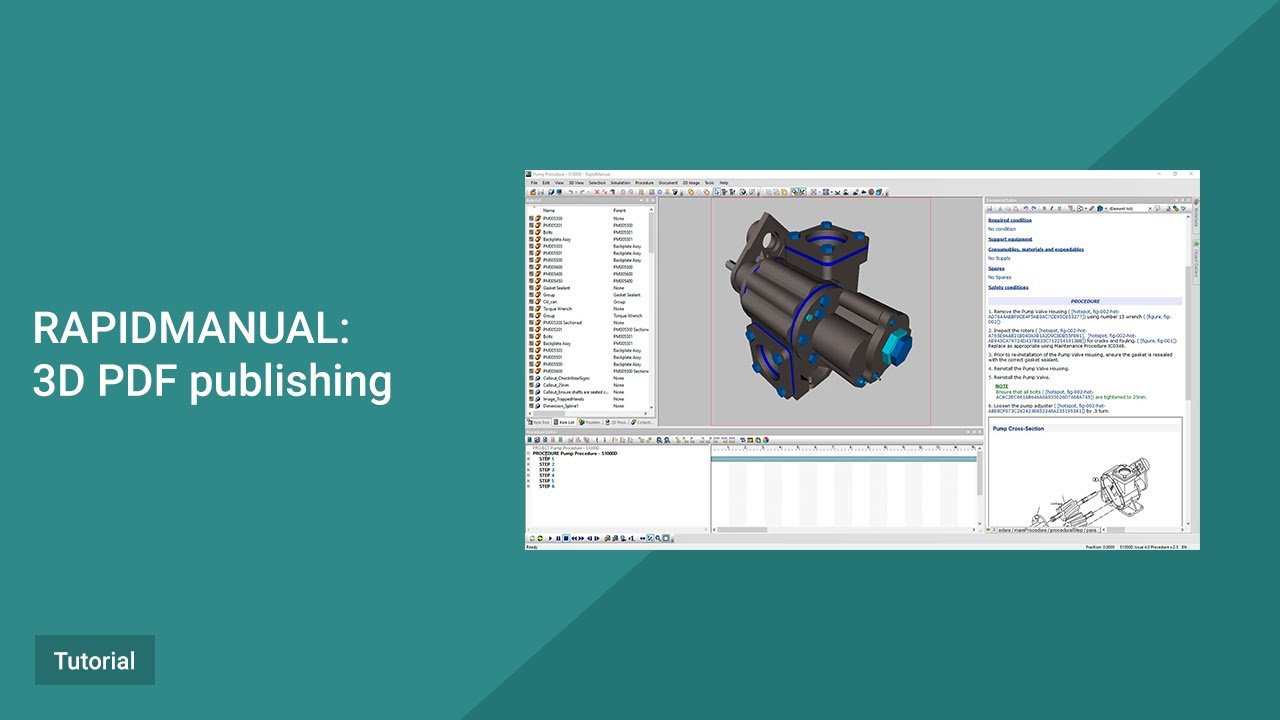Click the rewind icon in simulation toolbar
The height and width of the screenshot is (720, 1280).
click(x=574, y=538)
